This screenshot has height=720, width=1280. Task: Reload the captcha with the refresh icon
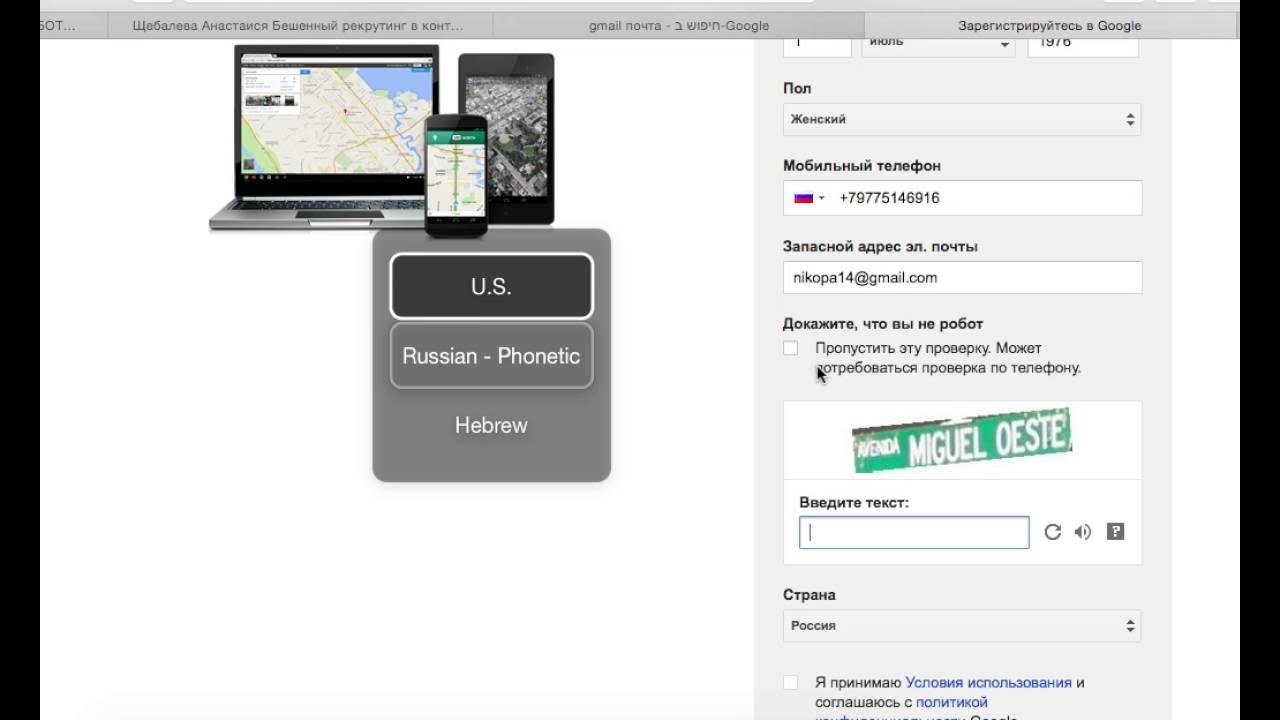point(1052,532)
